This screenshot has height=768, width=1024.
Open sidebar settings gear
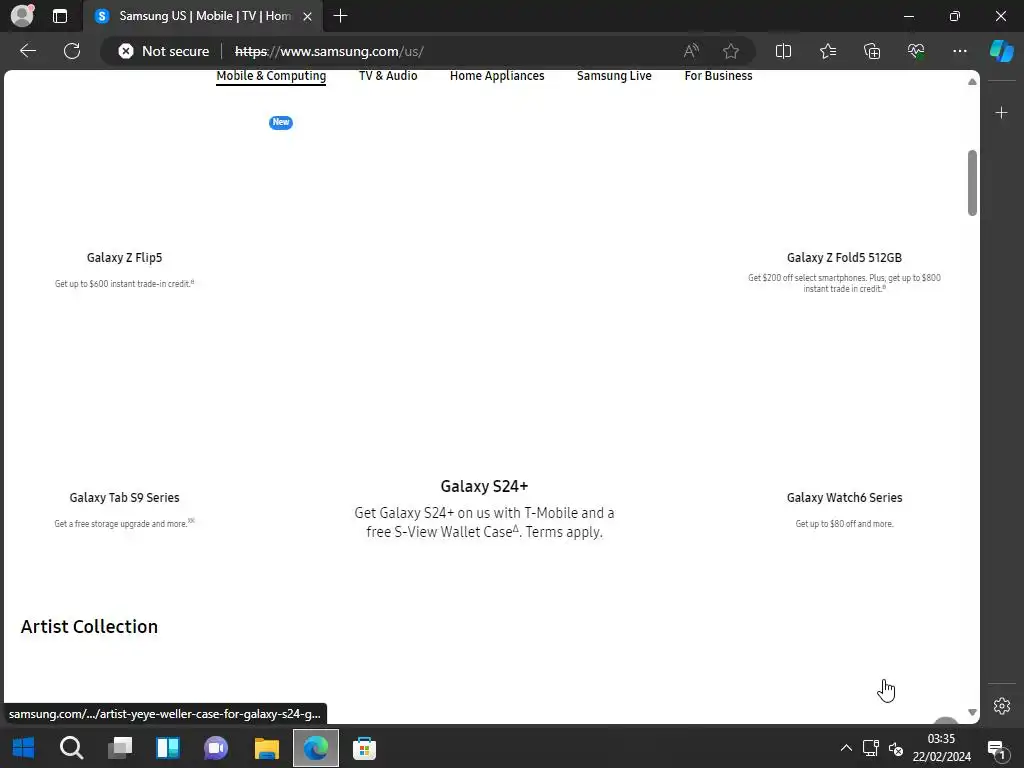coord(1001,706)
